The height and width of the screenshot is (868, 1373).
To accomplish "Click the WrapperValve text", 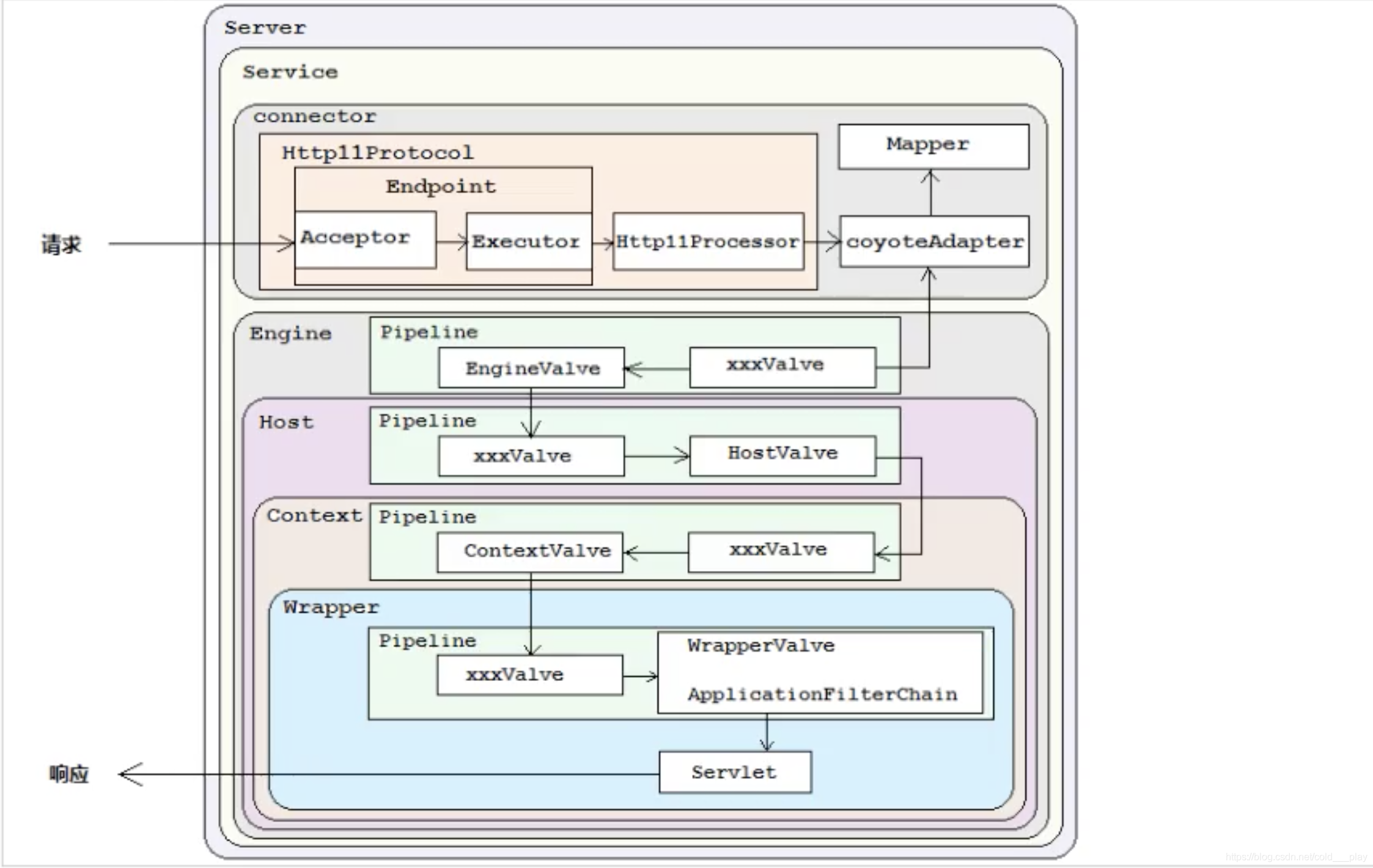I will coord(760,646).
